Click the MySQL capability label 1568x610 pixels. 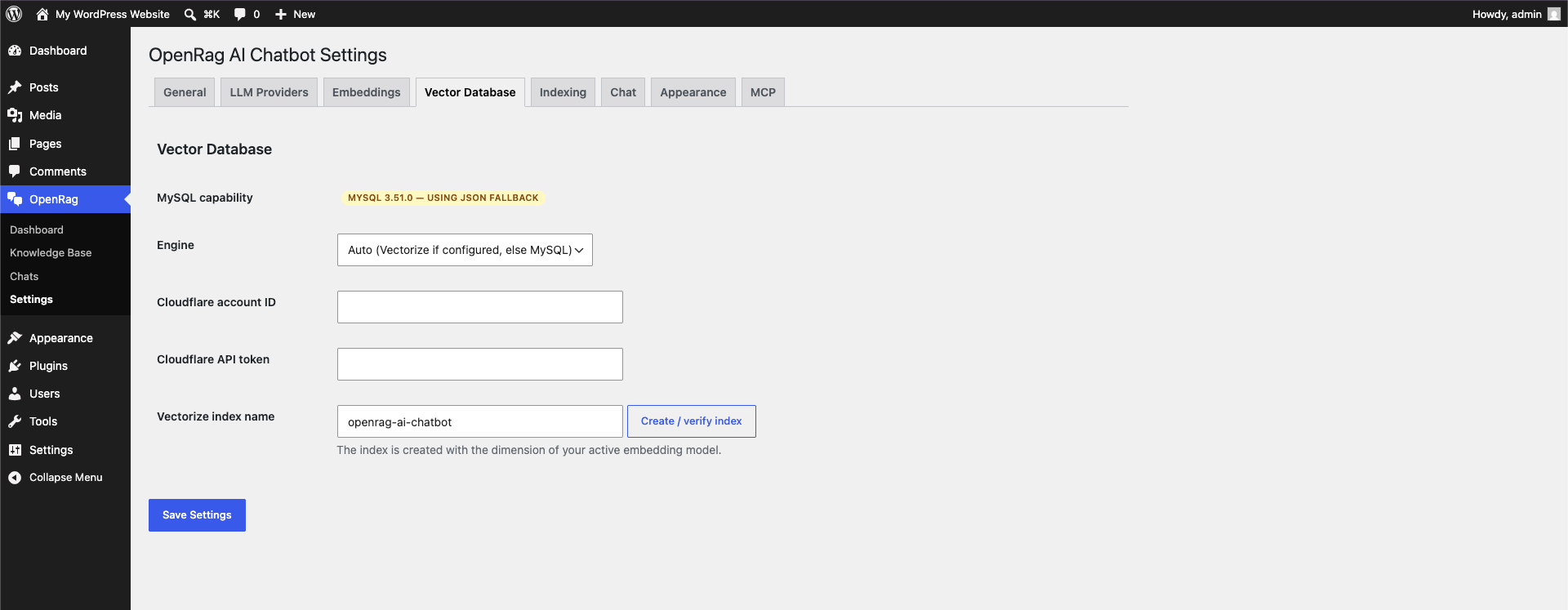click(205, 198)
